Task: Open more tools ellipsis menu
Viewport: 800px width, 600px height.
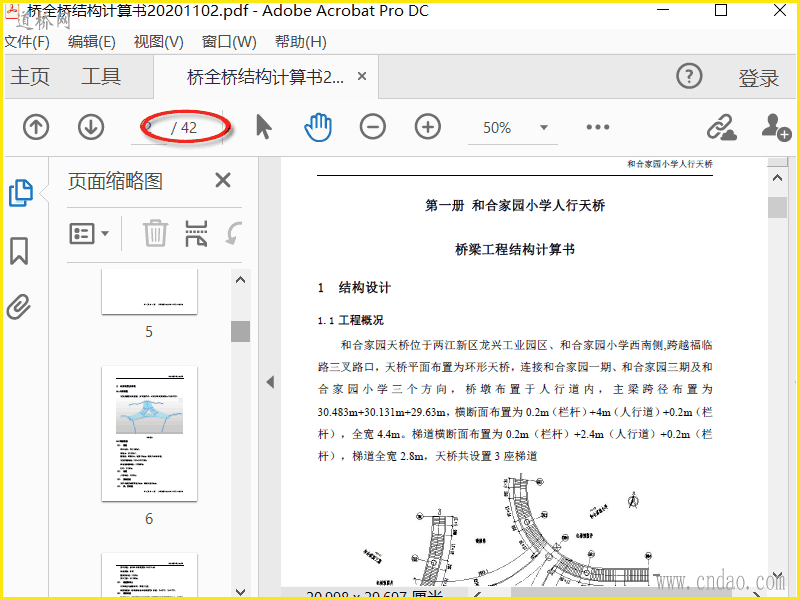Action: click(597, 127)
